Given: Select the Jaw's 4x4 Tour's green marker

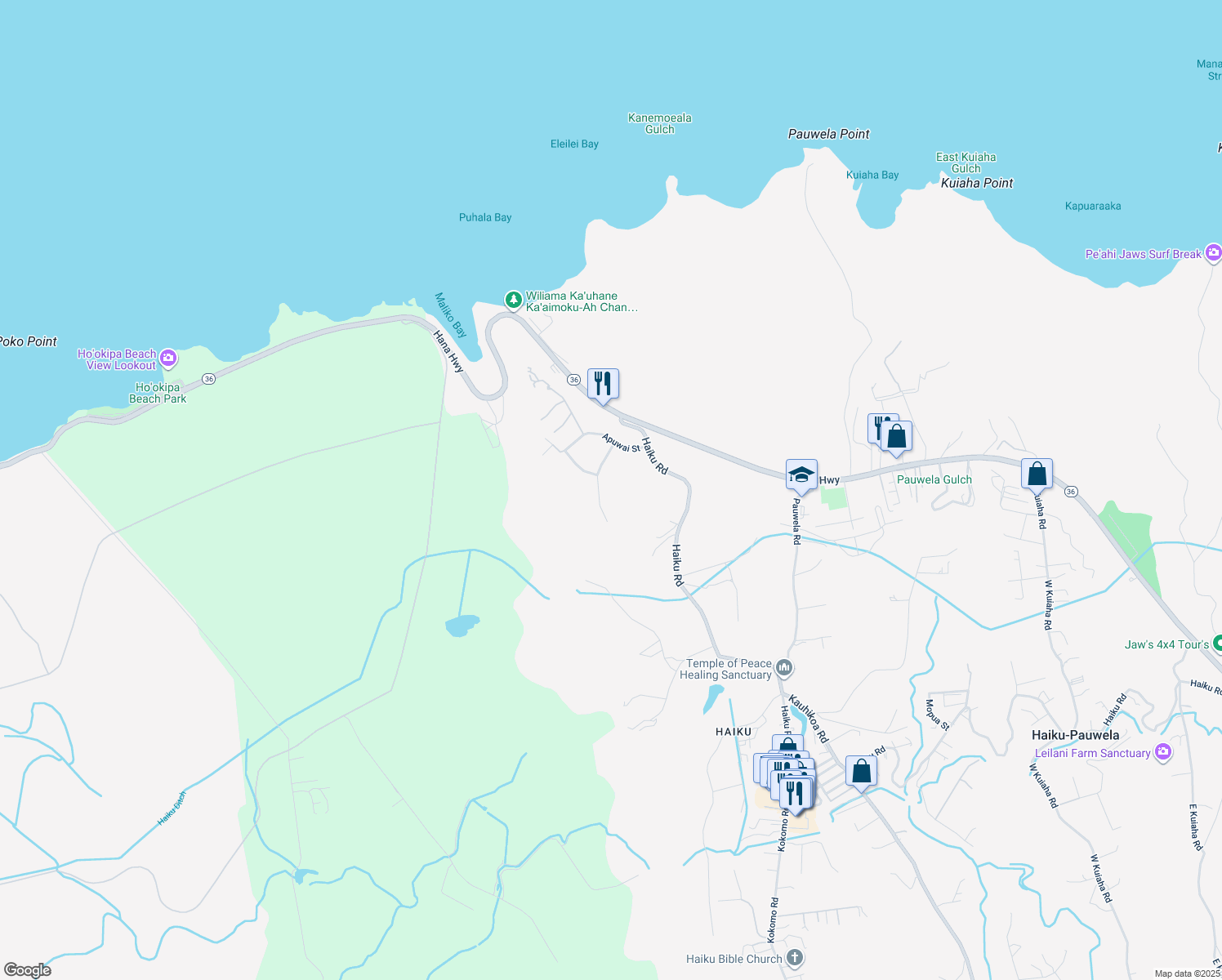Looking at the screenshot, I should pyautogui.click(x=1217, y=644).
